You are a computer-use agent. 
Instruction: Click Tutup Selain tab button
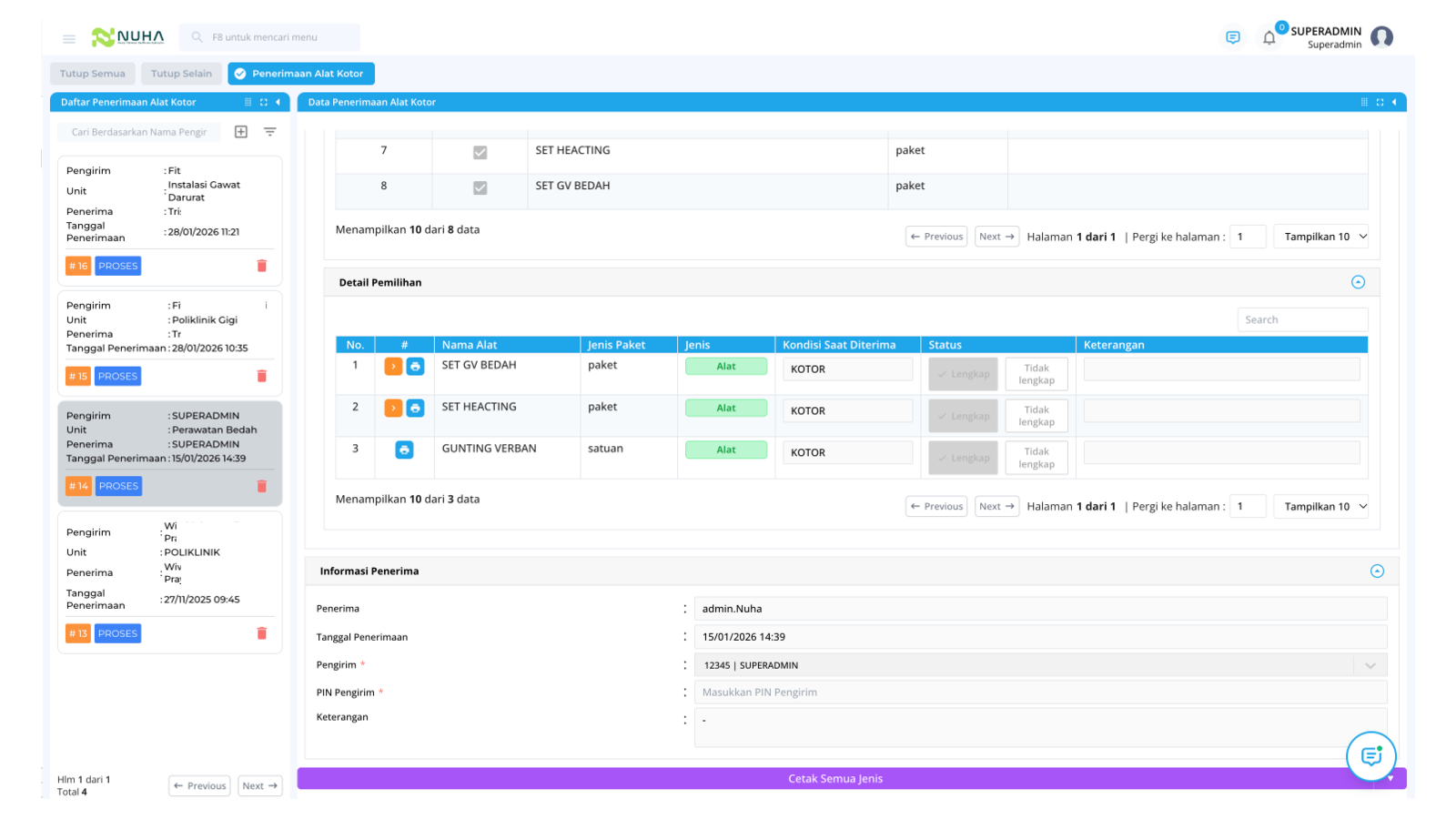[181, 74]
